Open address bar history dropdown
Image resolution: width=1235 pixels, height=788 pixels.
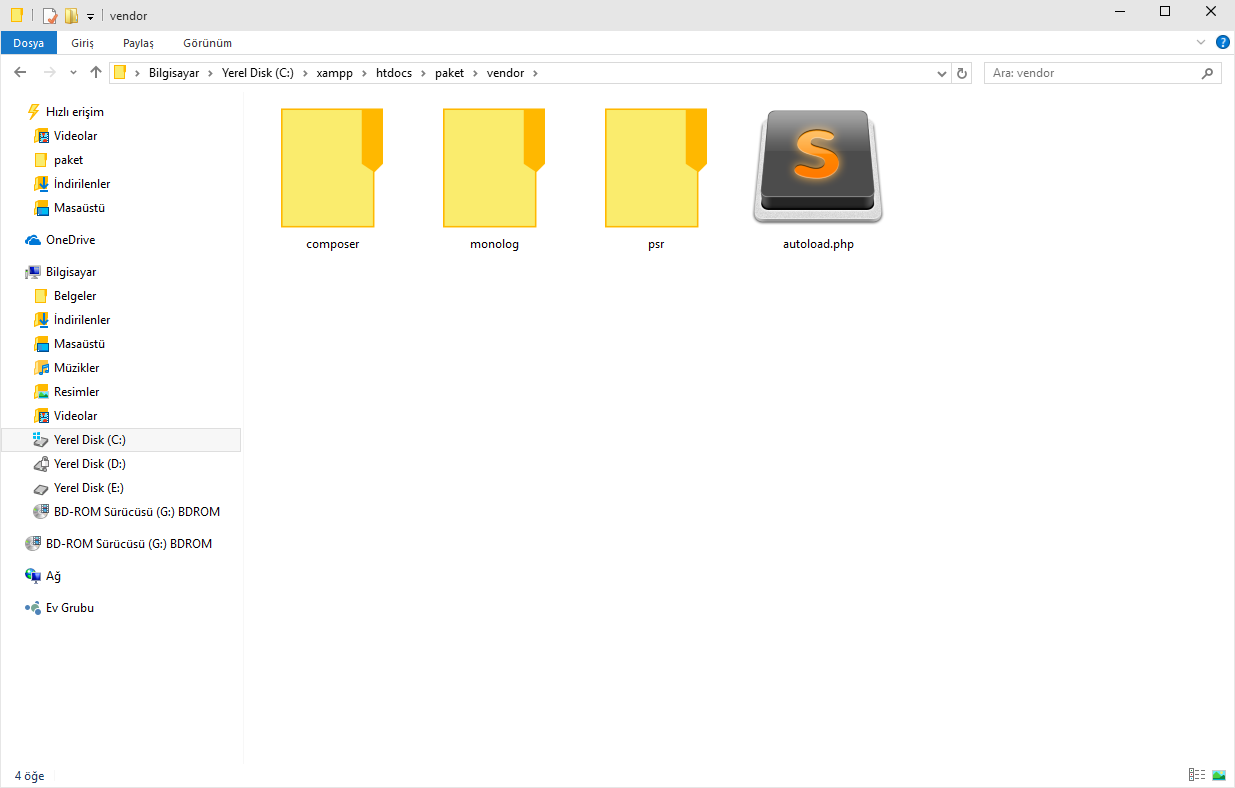[942, 73]
